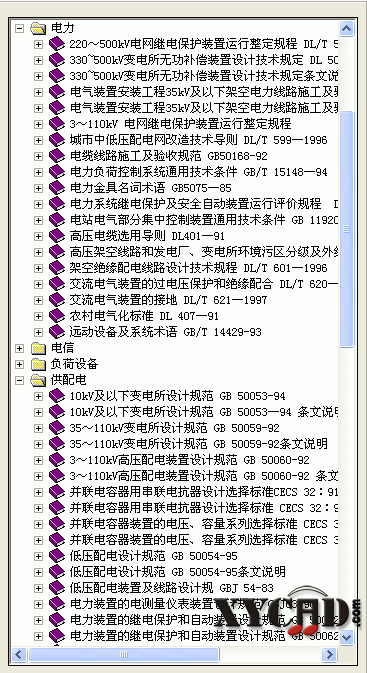
Task: Click the vertical scrollbar up arrow
Action: tap(346, 29)
